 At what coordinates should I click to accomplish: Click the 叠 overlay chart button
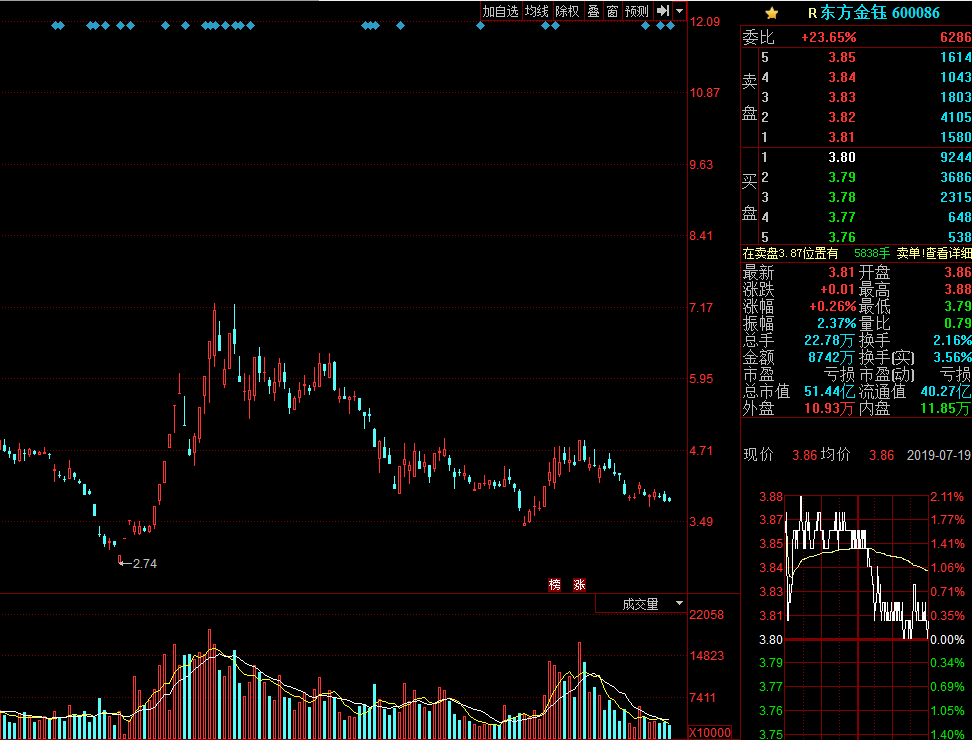pyautogui.click(x=593, y=11)
